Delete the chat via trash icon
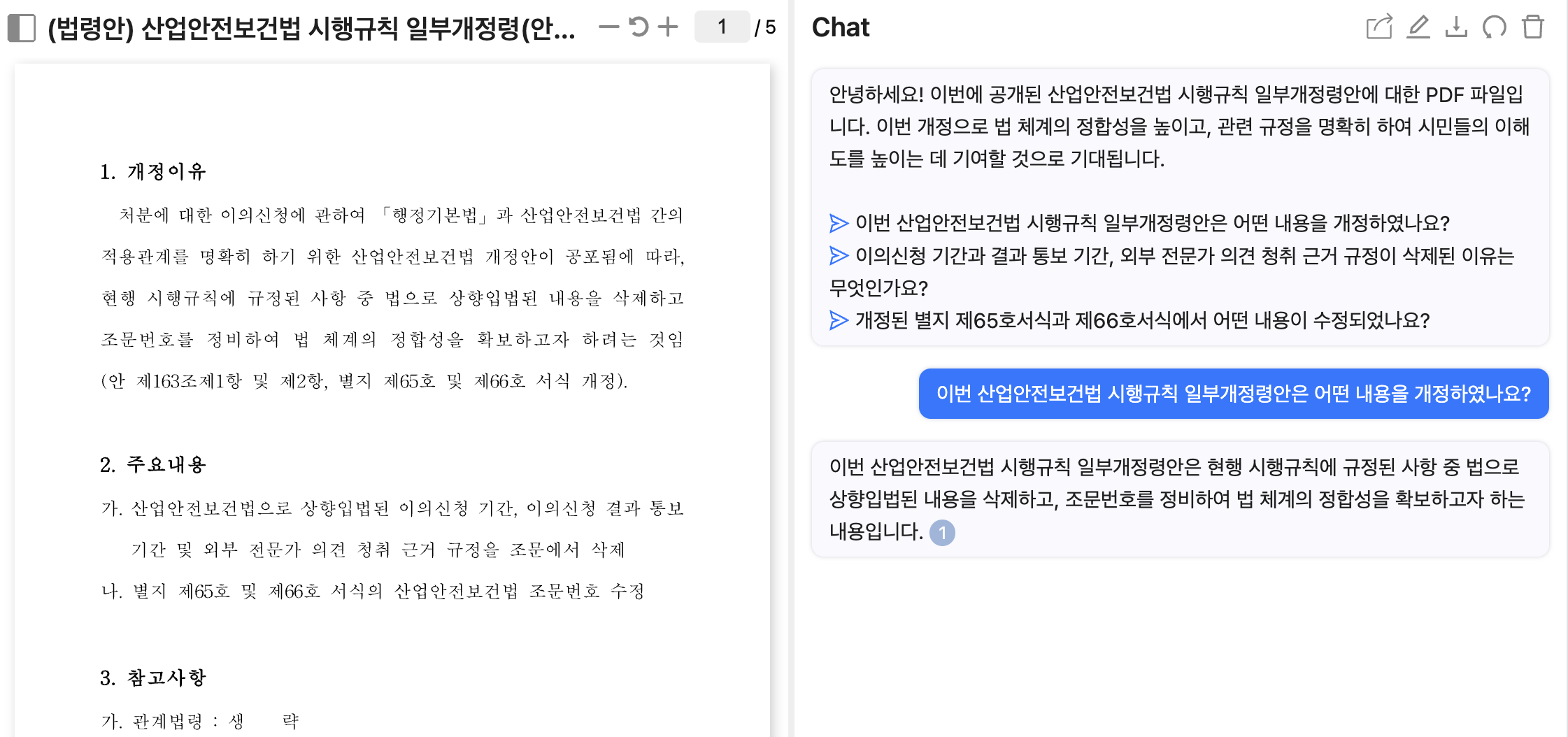 coord(1533,29)
